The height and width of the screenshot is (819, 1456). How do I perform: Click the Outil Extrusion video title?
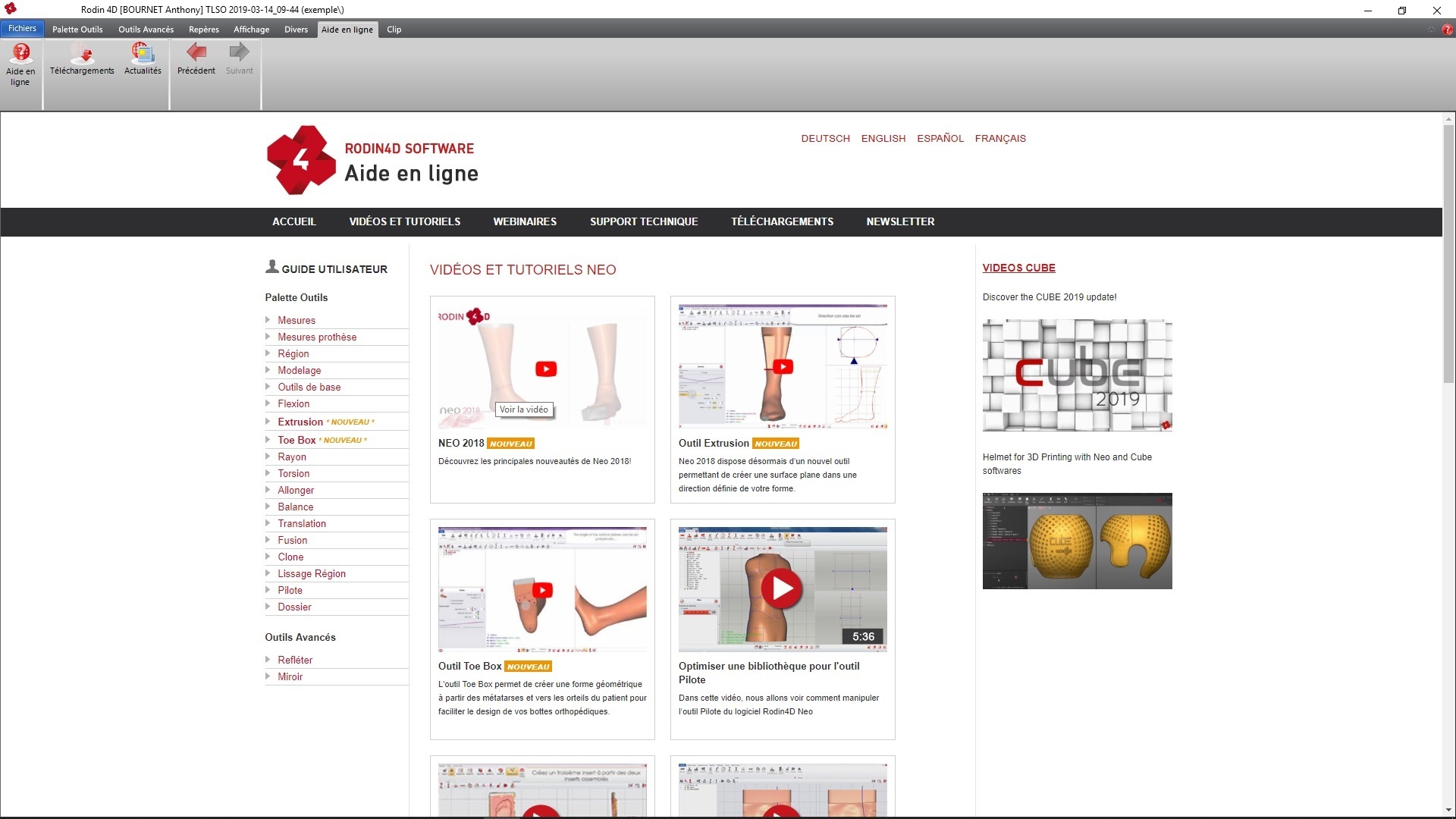pyautogui.click(x=714, y=443)
